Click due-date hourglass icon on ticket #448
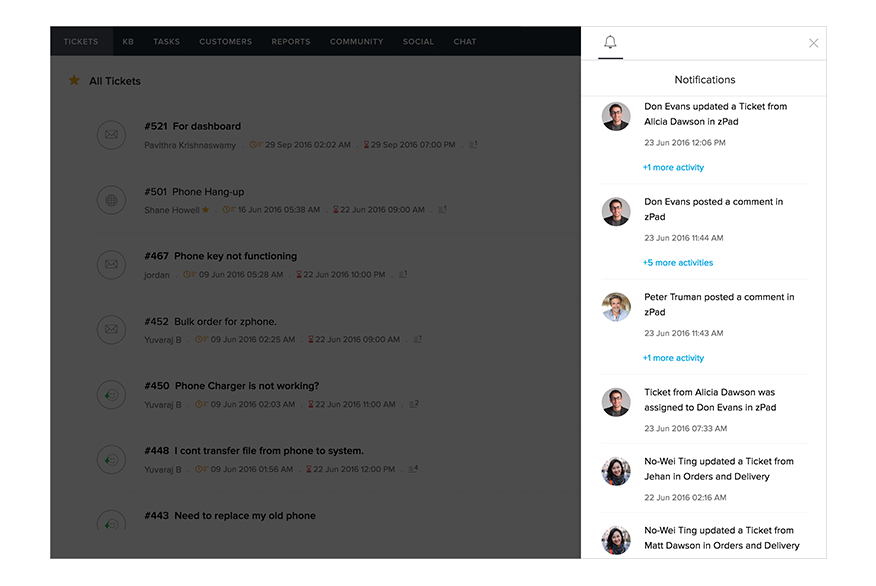 pyautogui.click(x=308, y=469)
